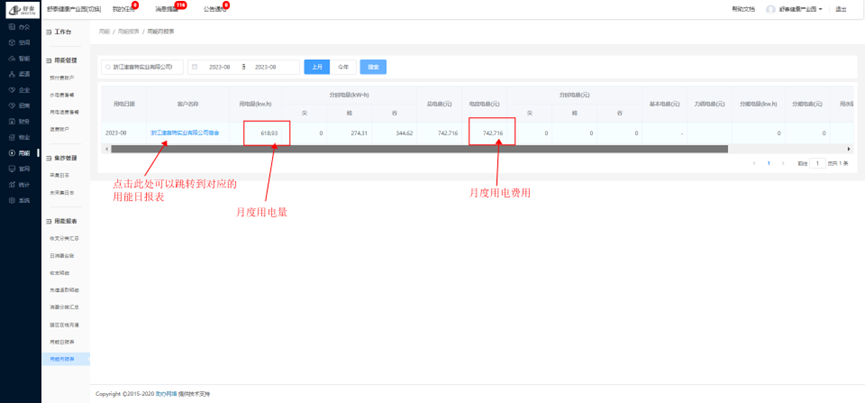Open the 财务 module in the sidebar
865x403 pixels.
(x=20, y=121)
